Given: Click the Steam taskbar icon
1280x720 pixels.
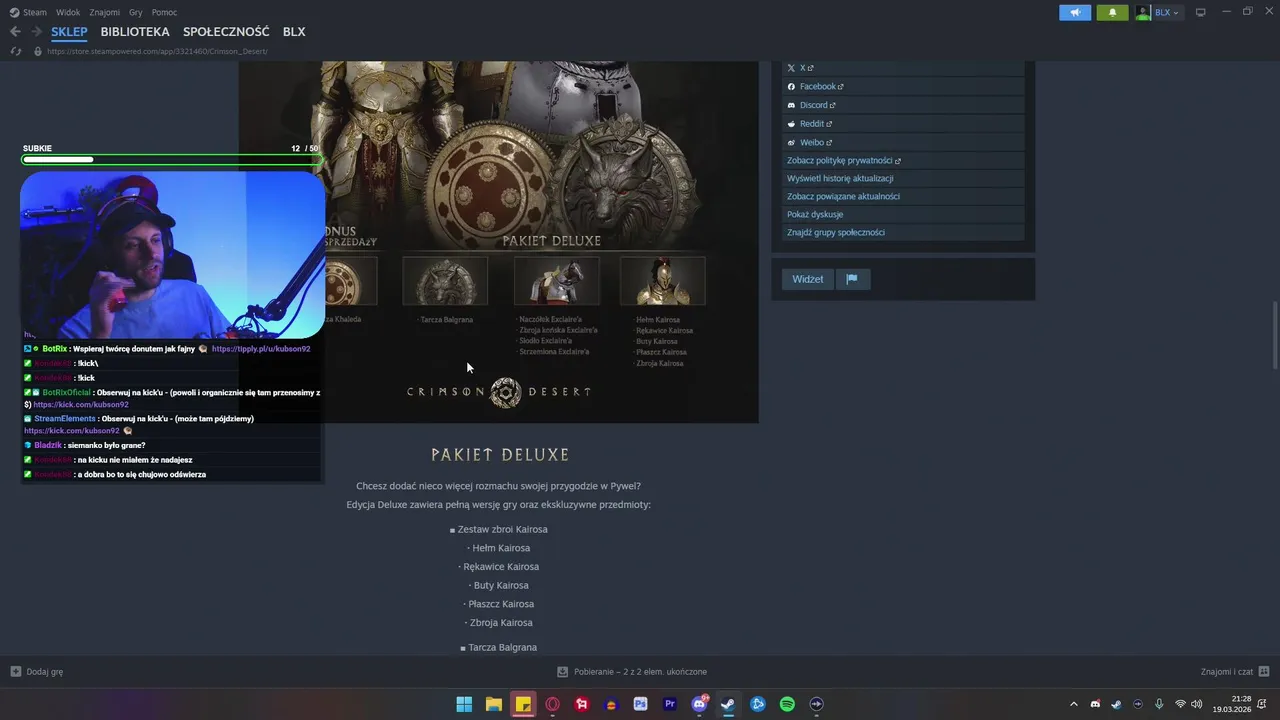Looking at the screenshot, I should point(729,704).
